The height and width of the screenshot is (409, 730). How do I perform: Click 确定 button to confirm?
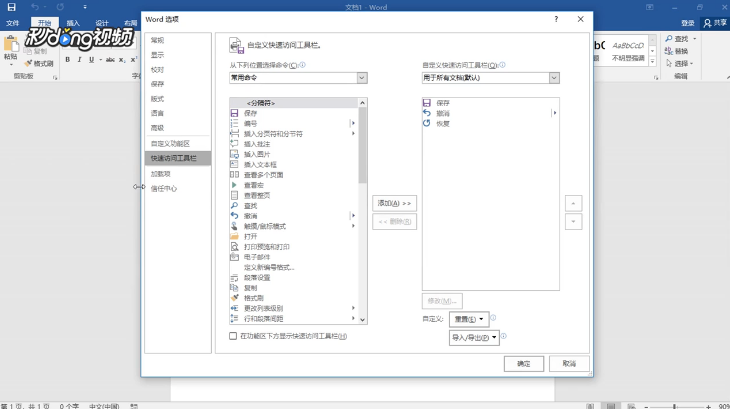pos(524,364)
